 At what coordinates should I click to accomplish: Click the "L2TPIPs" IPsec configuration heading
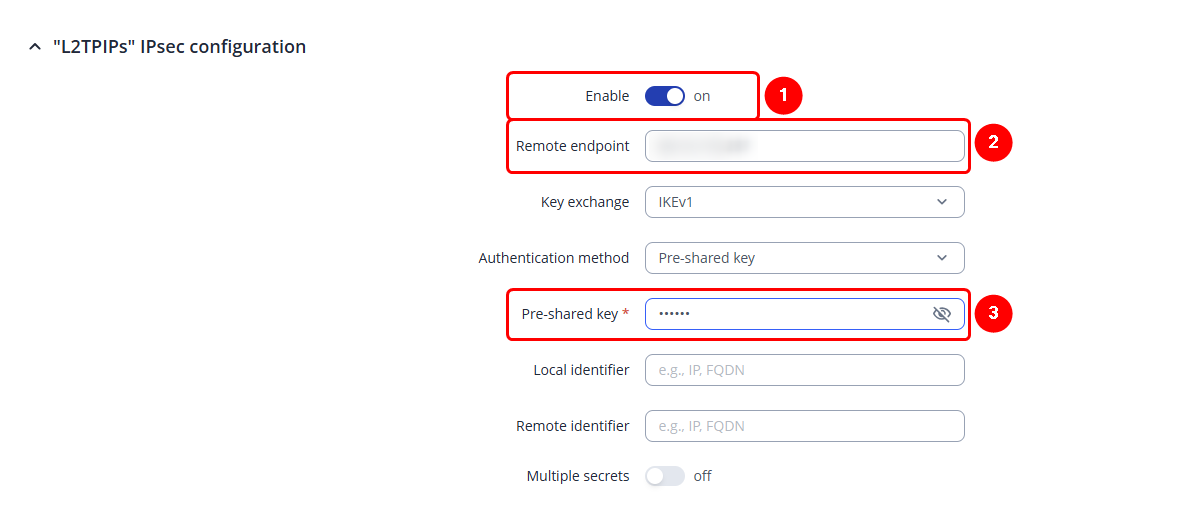(179, 47)
